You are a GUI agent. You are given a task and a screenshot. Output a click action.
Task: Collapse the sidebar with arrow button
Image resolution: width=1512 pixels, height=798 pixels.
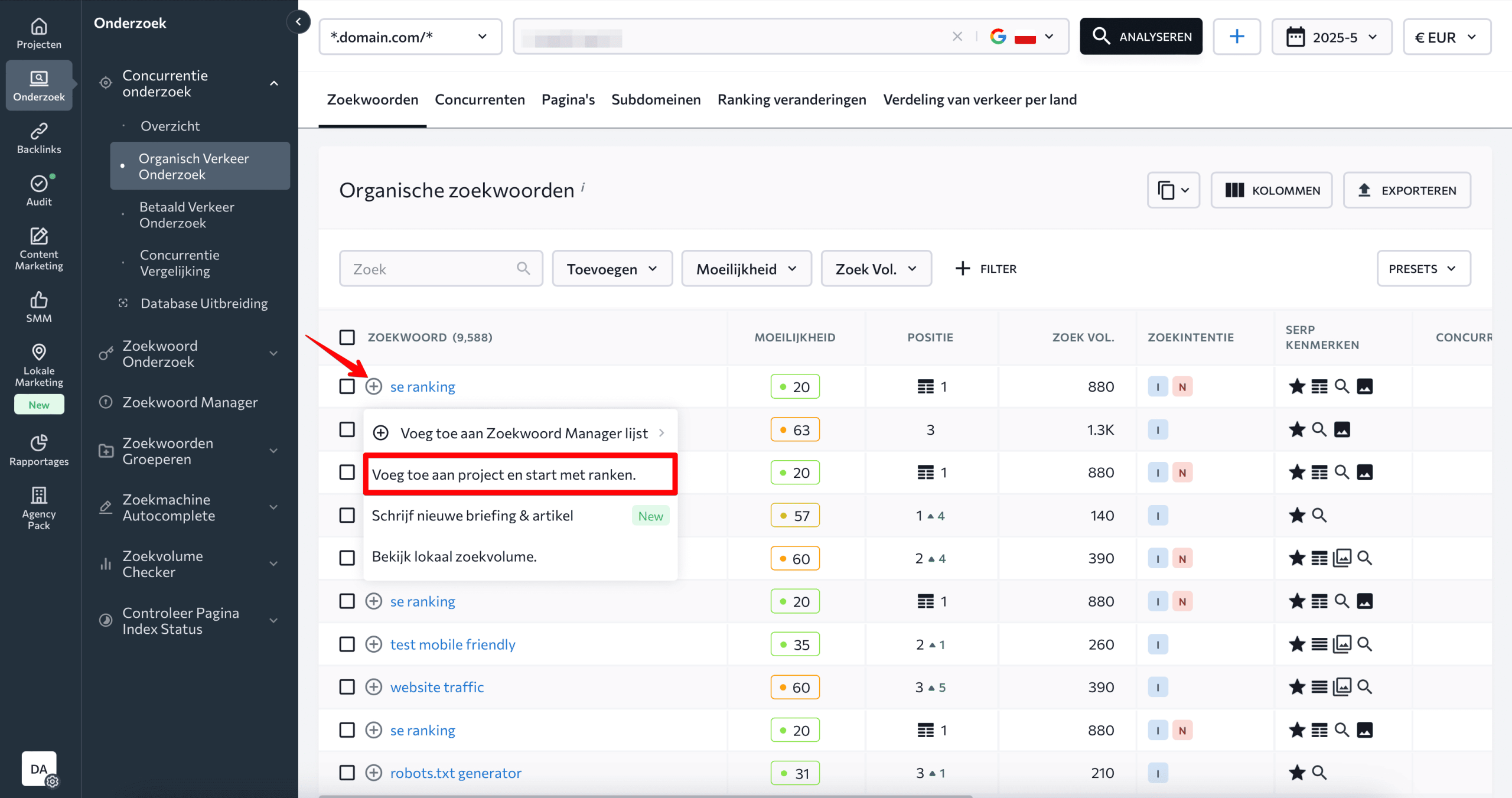(x=299, y=22)
